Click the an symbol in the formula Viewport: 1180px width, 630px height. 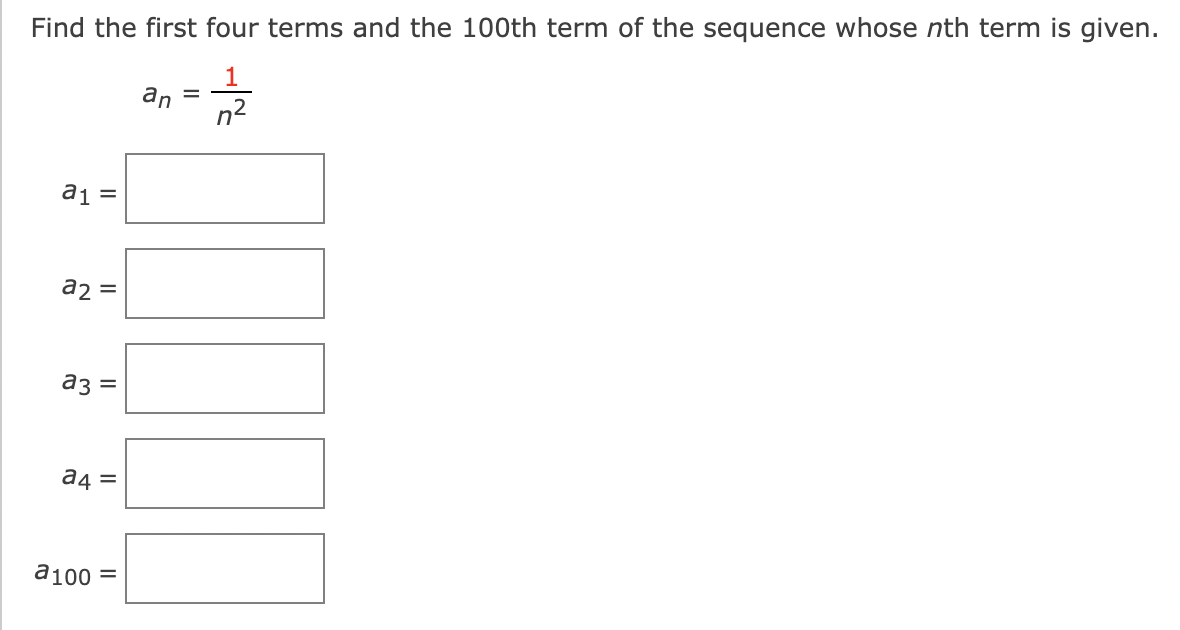(x=155, y=97)
